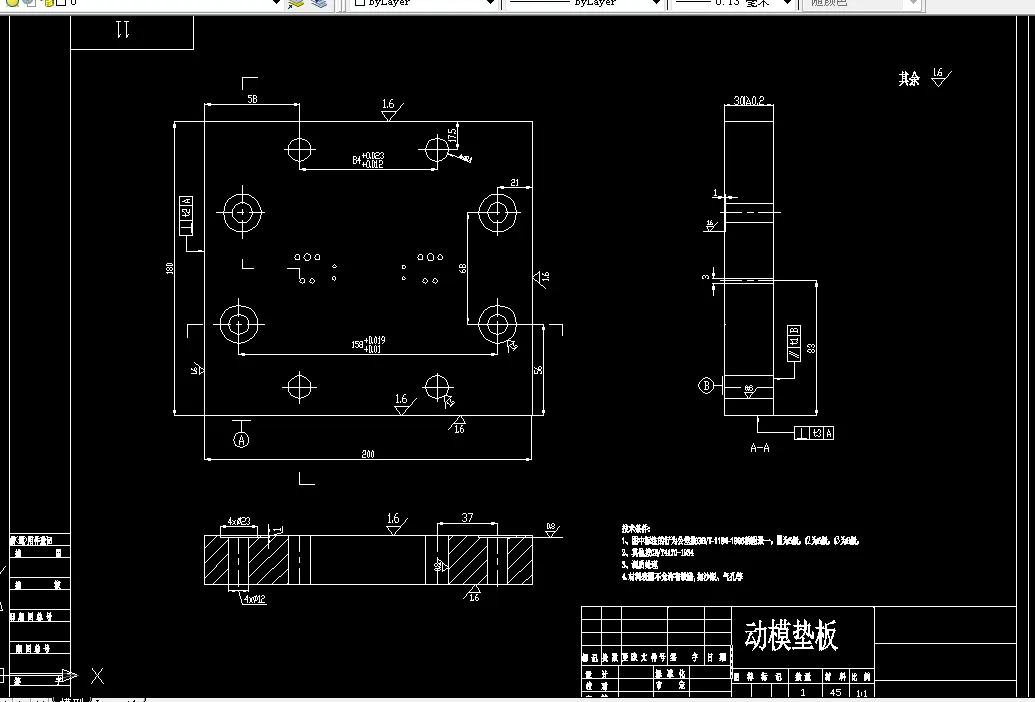Select the 4xø12 hole callout
The height and width of the screenshot is (702, 1035).
(254, 600)
